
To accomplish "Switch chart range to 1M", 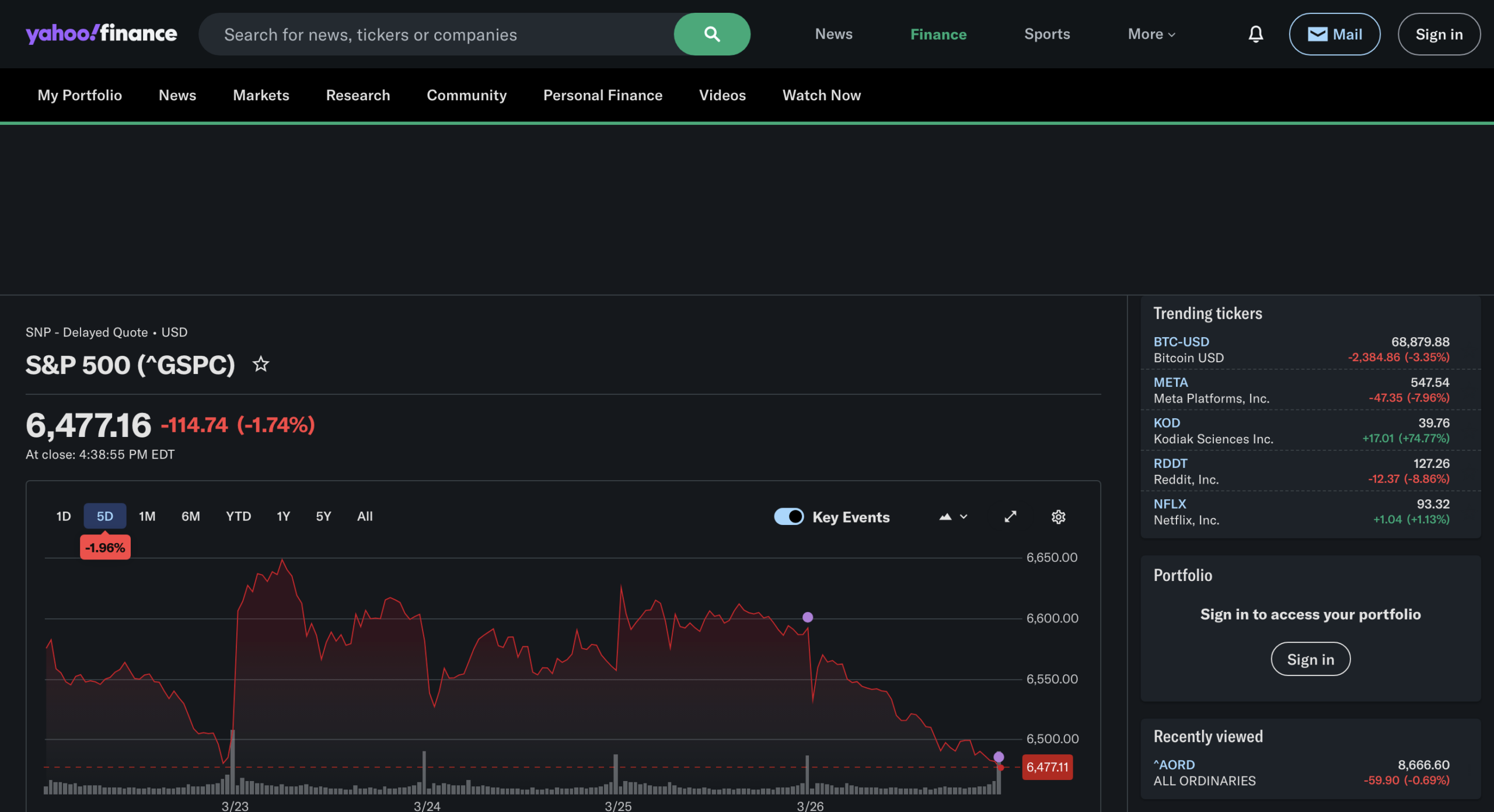I will [147, 516].
